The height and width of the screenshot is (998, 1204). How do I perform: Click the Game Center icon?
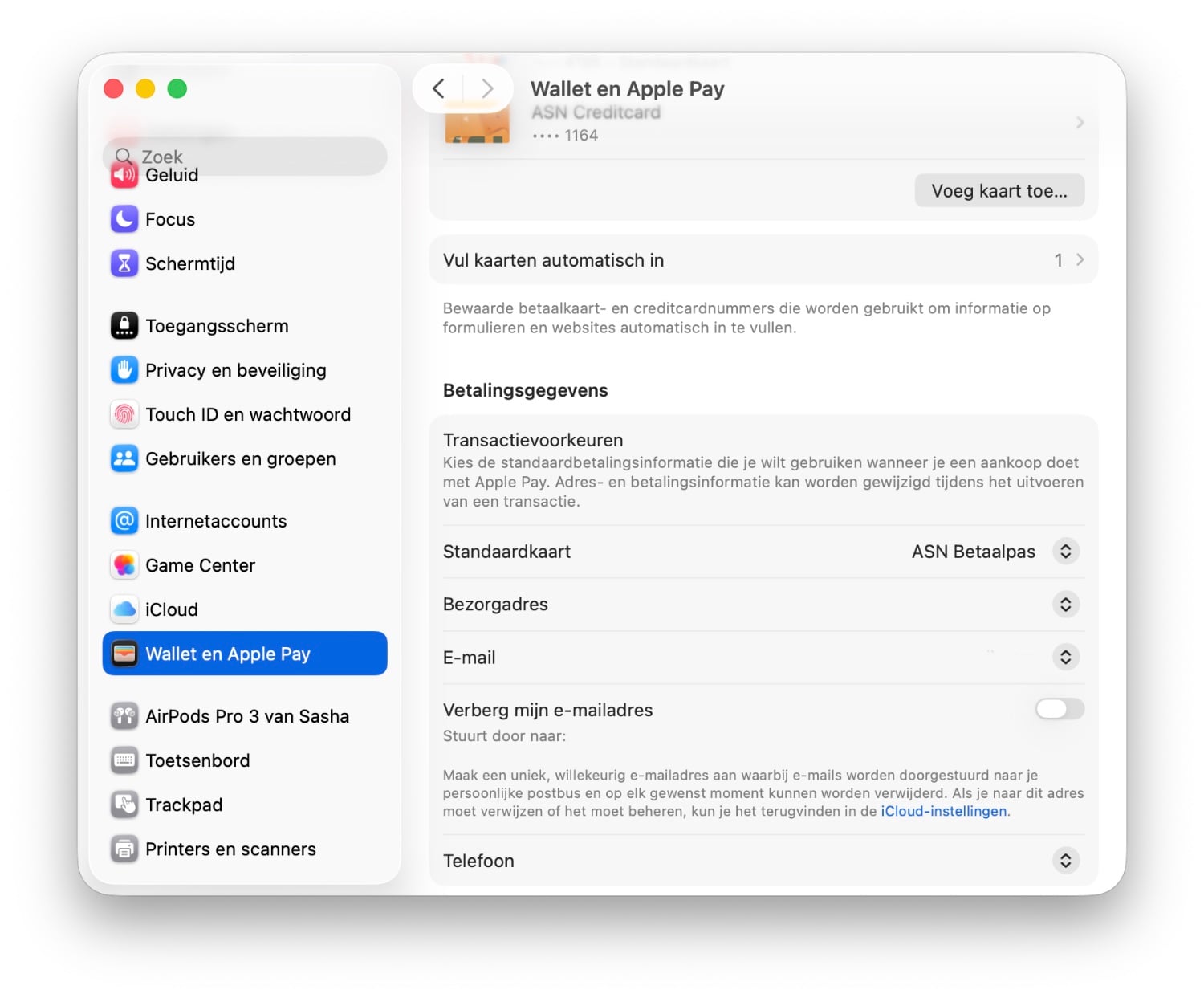click(124, 565)
